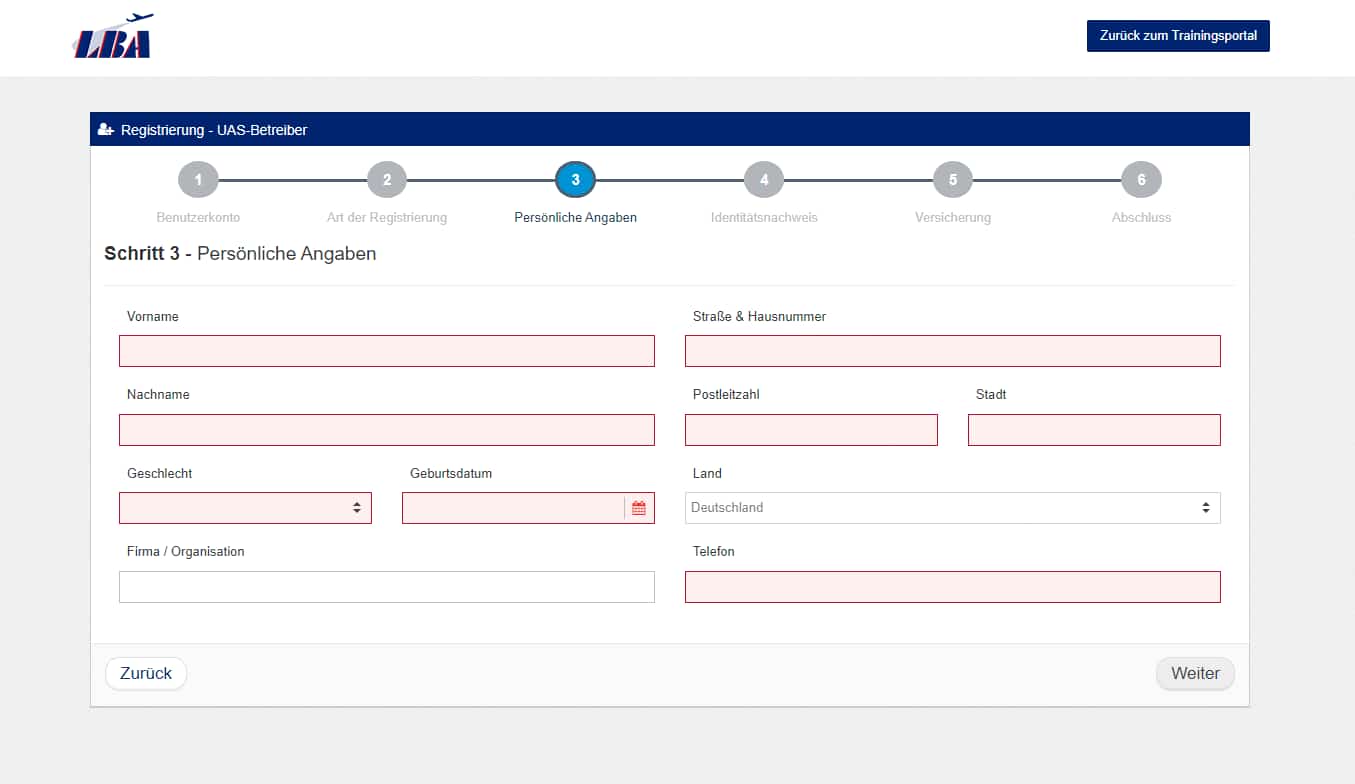Click the Benutzerkonto step label
This screenshot has width=1355, height=784.
(x=198, y=217)
